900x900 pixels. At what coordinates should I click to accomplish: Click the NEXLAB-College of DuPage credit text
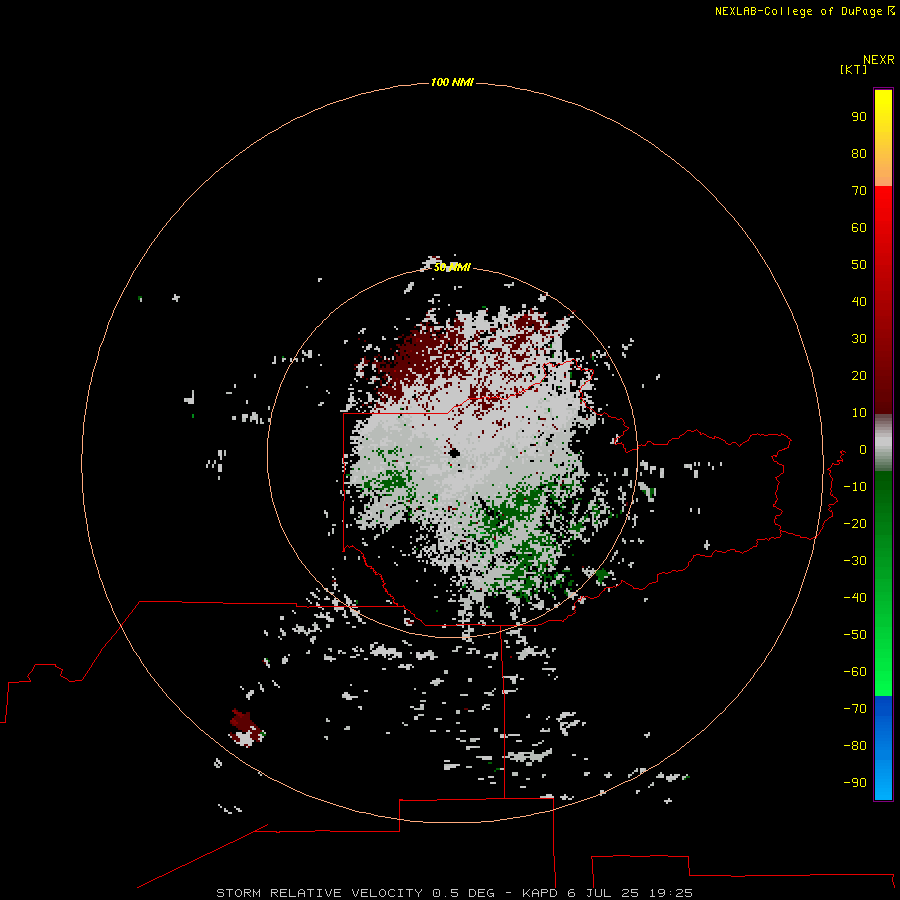[x=804, y=11]
